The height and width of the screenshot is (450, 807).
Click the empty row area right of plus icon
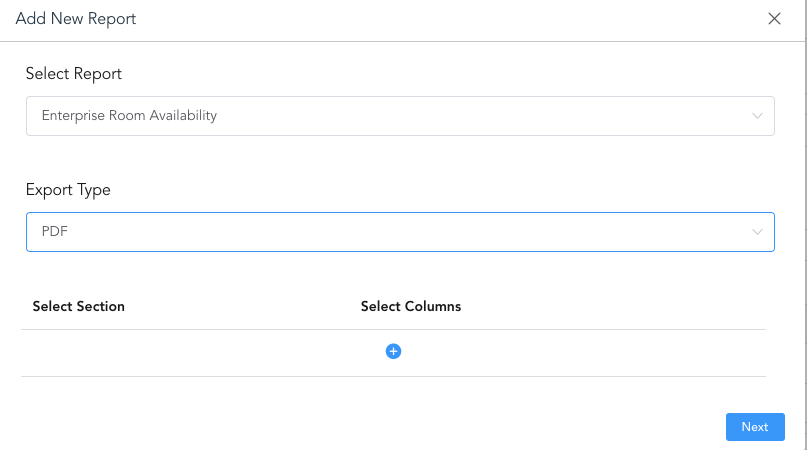pyautogui.click(x=580, y=352)
